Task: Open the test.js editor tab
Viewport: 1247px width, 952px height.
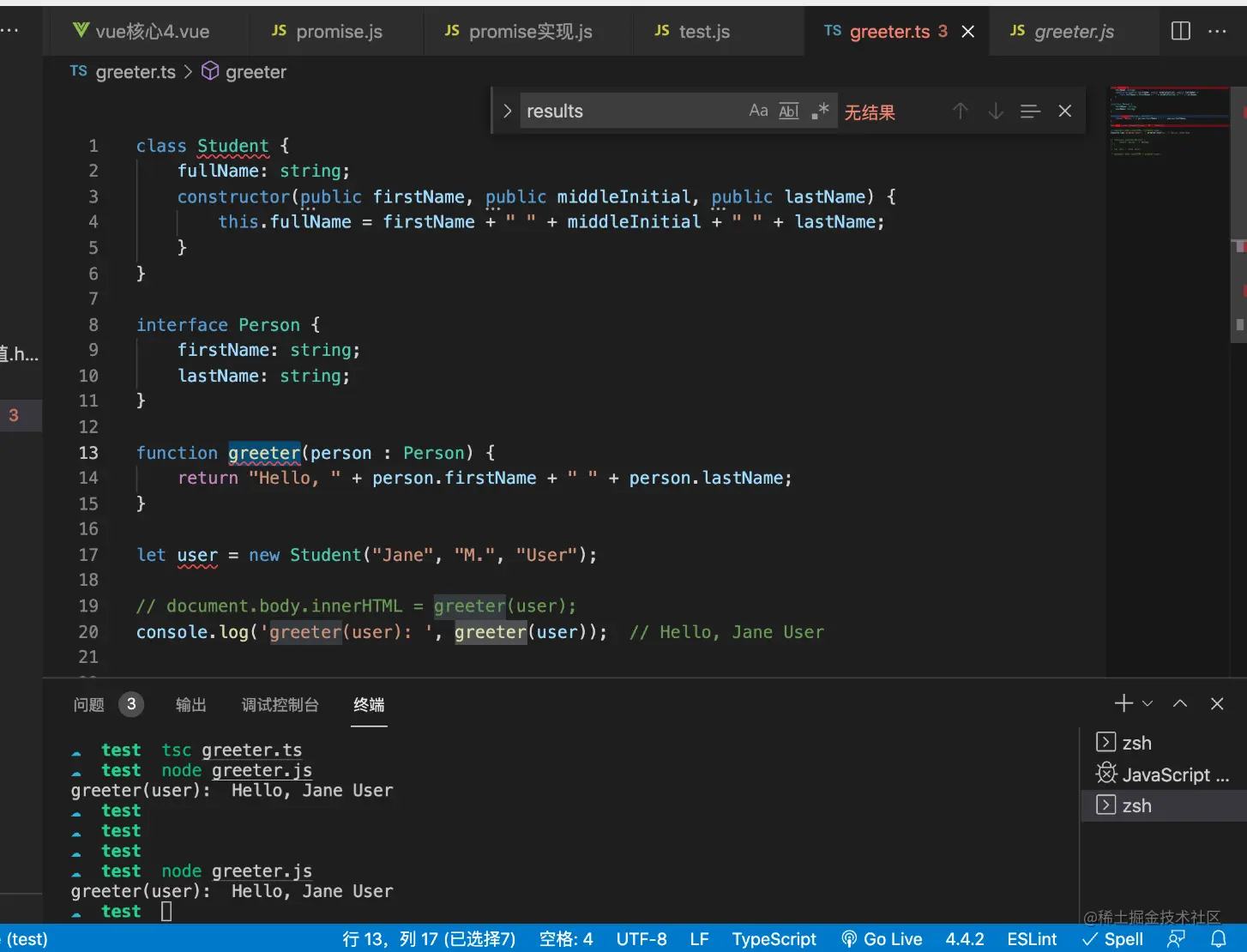Action: (x=693, y=32)
